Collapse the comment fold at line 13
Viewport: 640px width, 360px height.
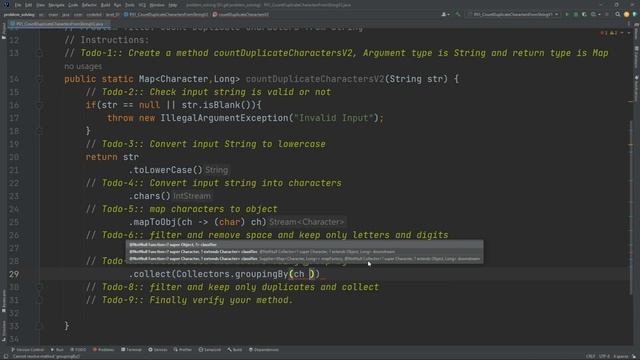[x=40, y=53]
